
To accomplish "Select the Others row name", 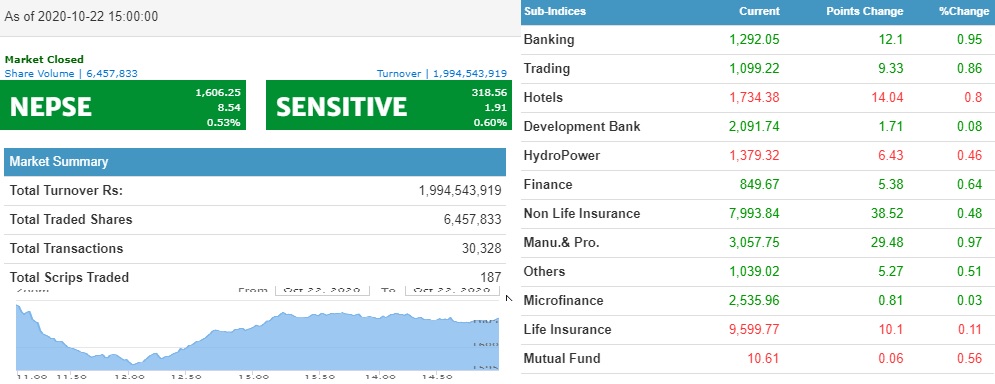I will (544, 272).
